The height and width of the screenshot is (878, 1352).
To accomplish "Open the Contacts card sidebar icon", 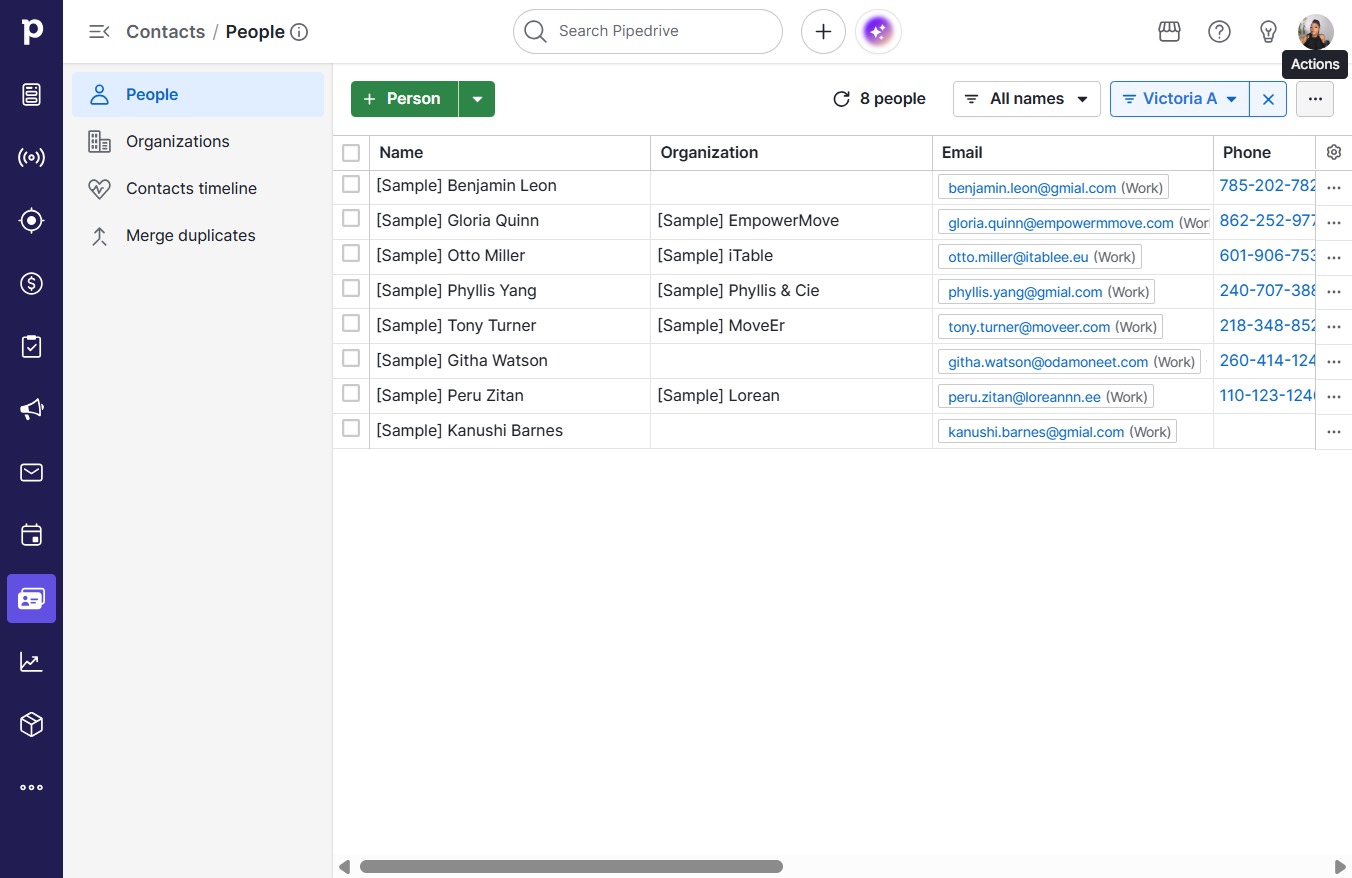I will click(32, 599).
